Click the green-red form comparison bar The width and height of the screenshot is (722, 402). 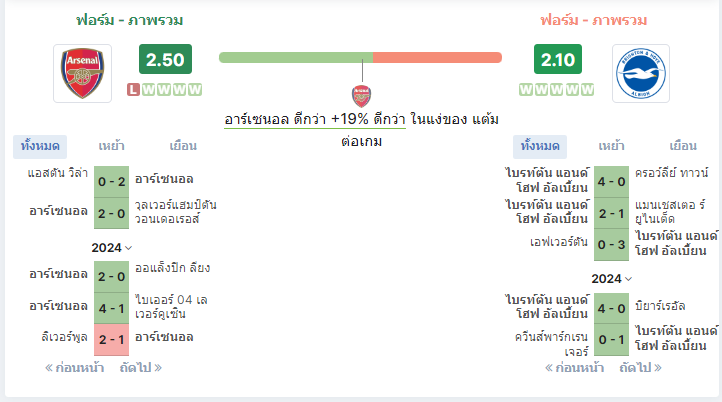[361, 58]
